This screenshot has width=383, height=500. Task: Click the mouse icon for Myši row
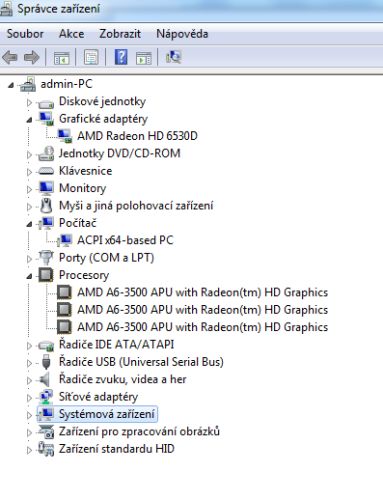tap(46, 206)
